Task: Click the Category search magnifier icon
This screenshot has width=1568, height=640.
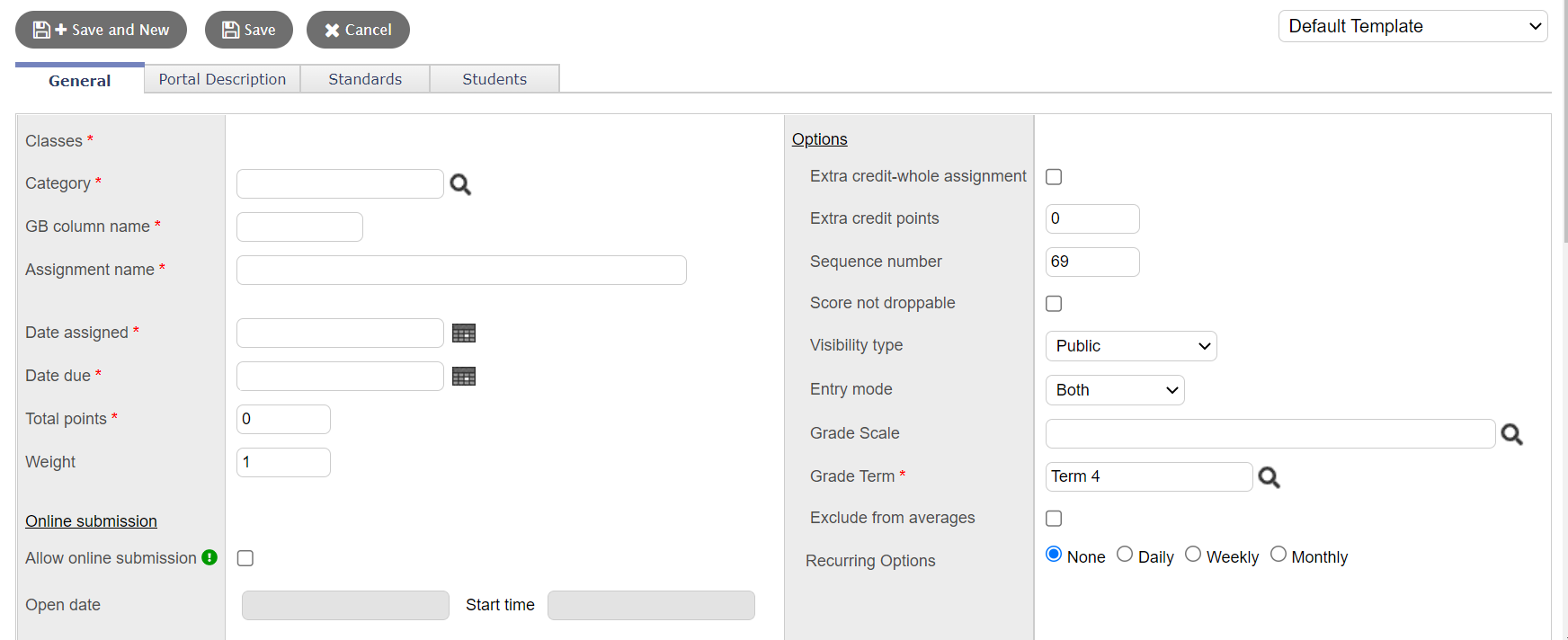Action: pos(460,184)
